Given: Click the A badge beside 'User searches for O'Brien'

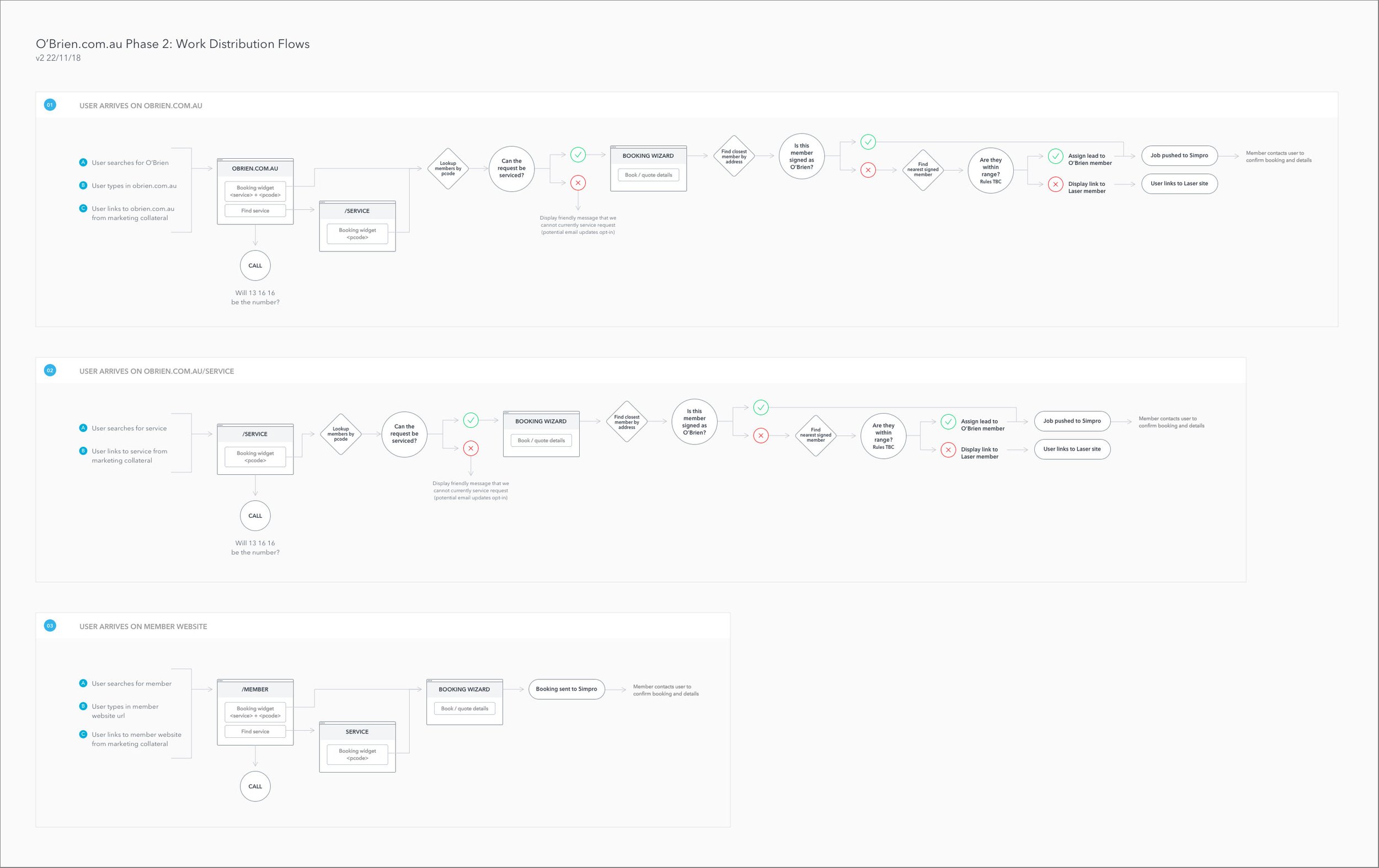Looking at the screenshot, I should (x=83, y=163).
